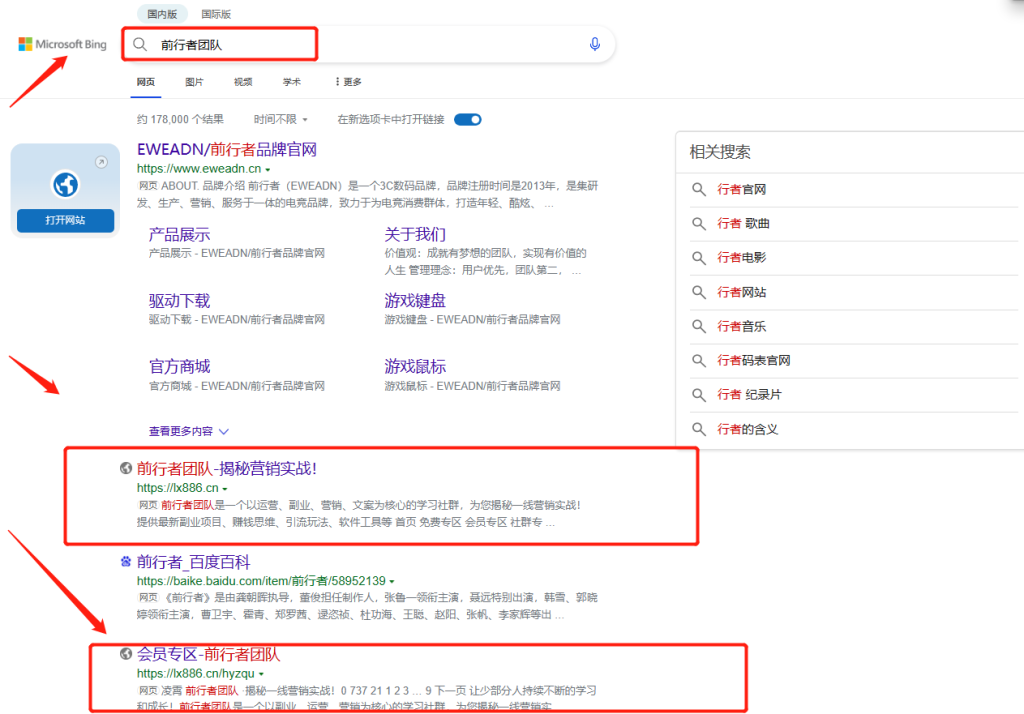Click the favicon beside 前行者团队-揭秘营销实战 result

(124, 467)
